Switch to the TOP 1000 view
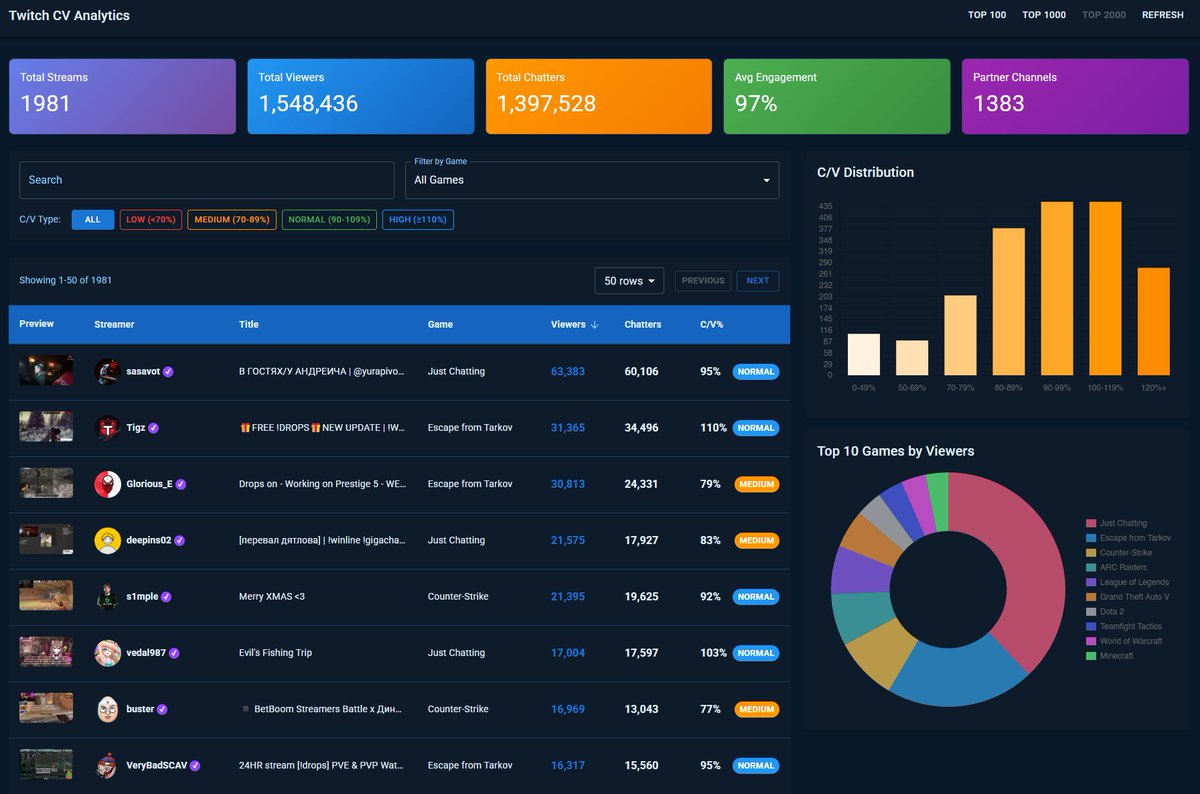Screen dimensions: 1200x794 tap(1044, 15)
